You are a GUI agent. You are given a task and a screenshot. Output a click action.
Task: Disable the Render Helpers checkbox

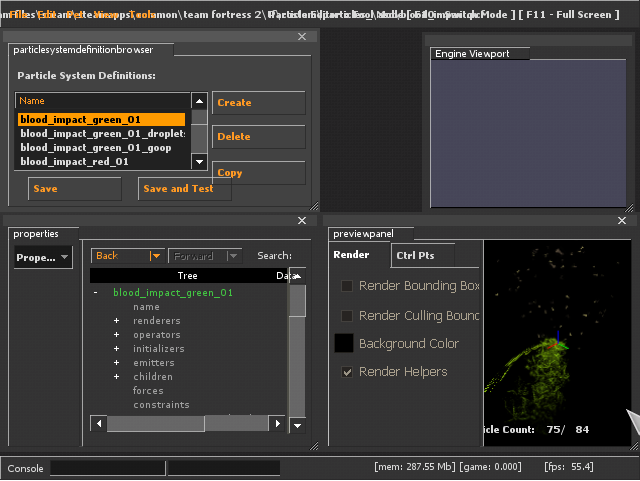pos(347,372)
